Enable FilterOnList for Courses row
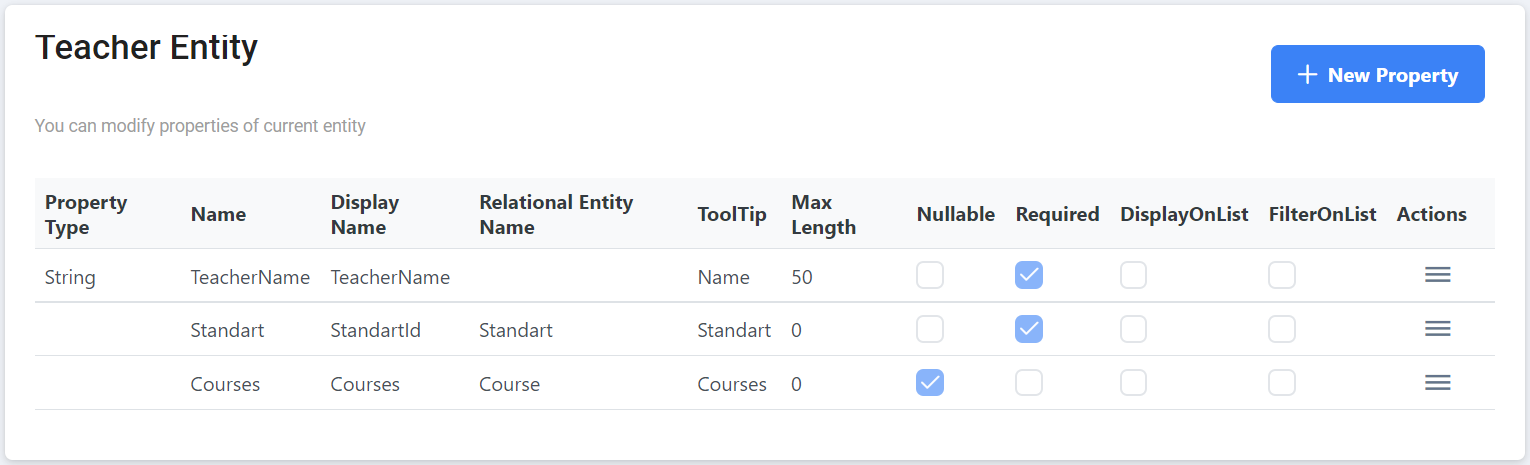Image resolution: width=1530 pixels, height=465 pixels. pos(1282,383)
